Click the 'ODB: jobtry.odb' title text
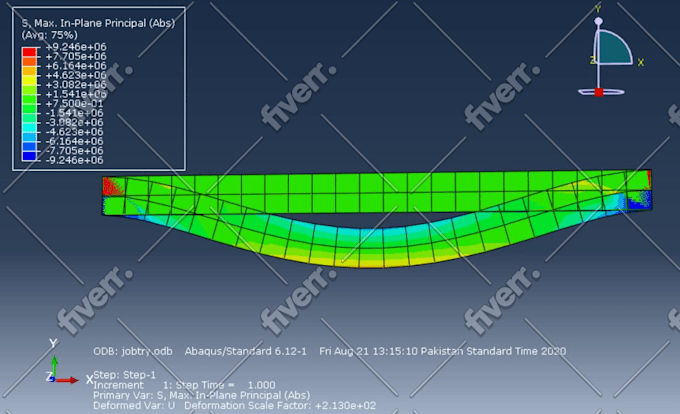This screenshot has height=414, width=680. [x=133, y=351]
